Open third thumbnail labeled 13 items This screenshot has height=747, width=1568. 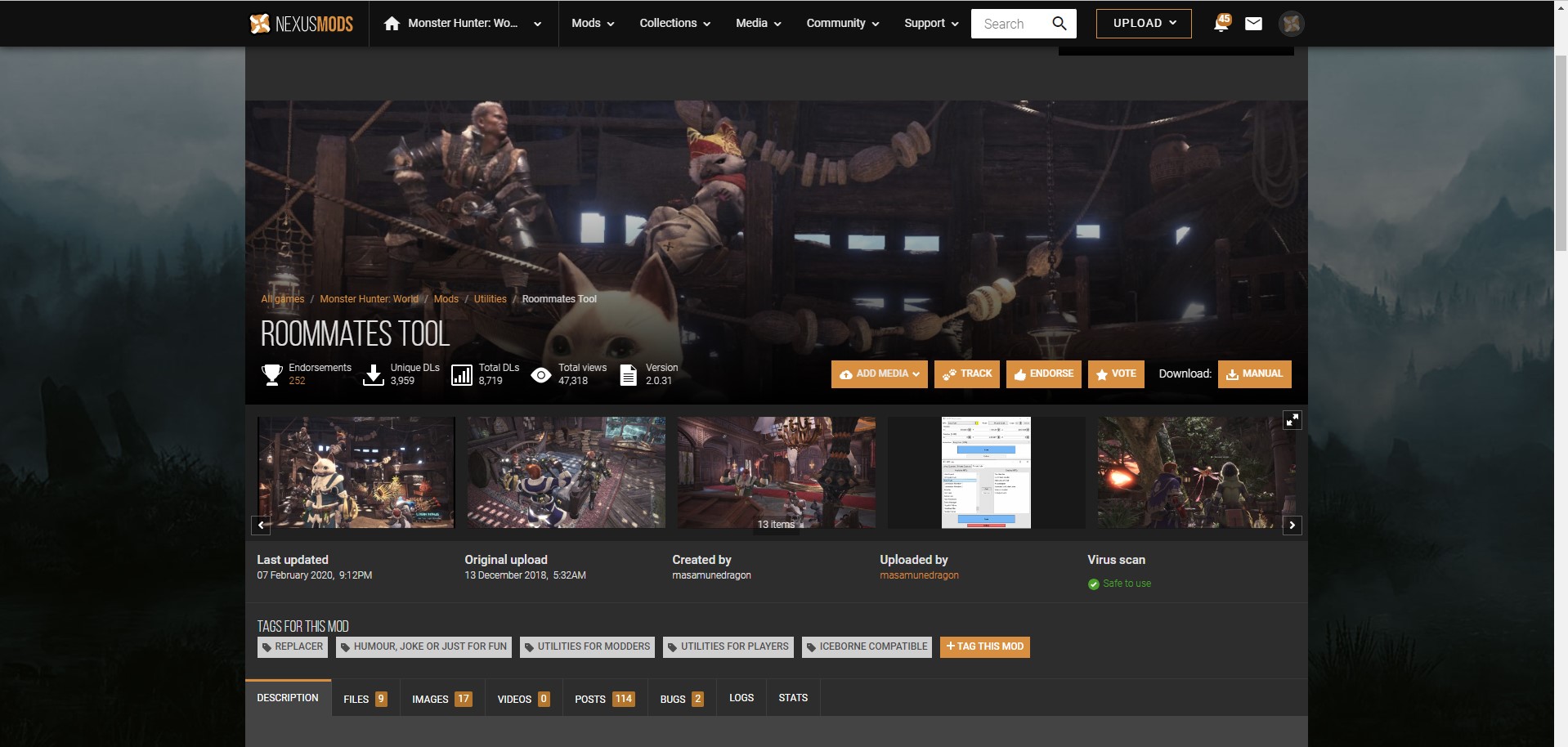pyautogui.click(x=777, y=472)
